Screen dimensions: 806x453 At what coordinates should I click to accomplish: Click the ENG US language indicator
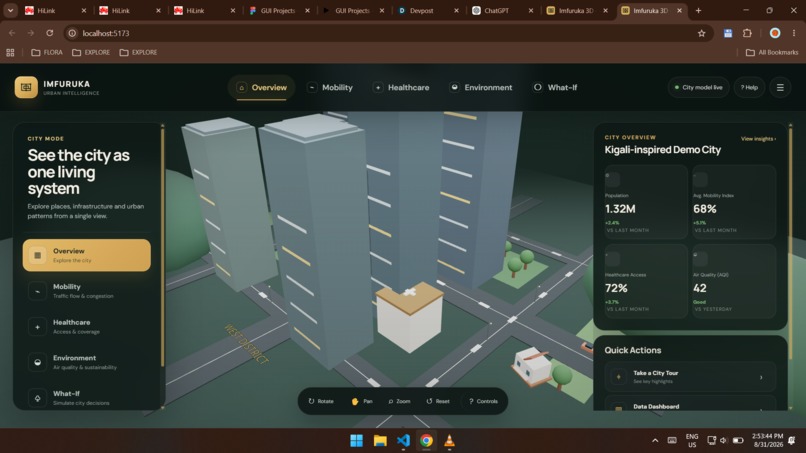click(692, 440)
